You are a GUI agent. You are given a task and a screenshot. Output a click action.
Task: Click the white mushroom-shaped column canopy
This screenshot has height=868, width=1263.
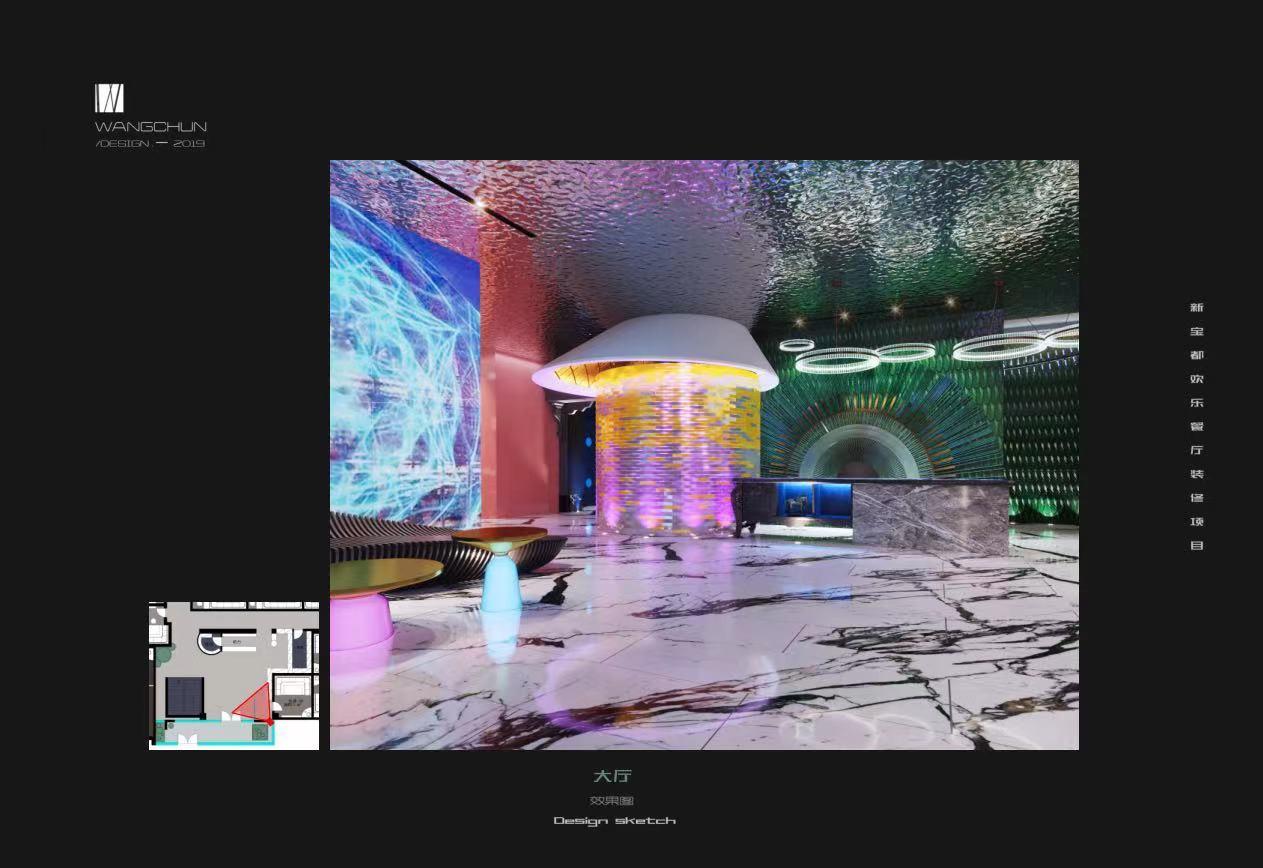[655, 350]
